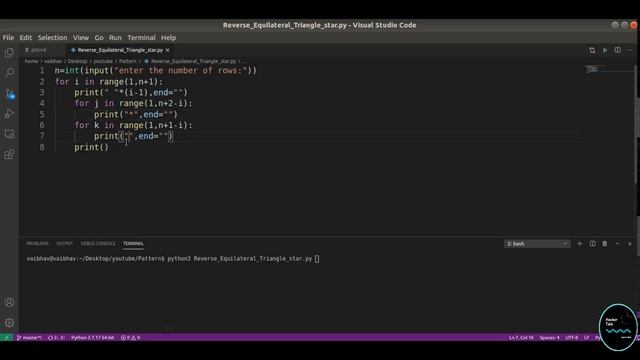Close the terminal panel

click(630, 244)
